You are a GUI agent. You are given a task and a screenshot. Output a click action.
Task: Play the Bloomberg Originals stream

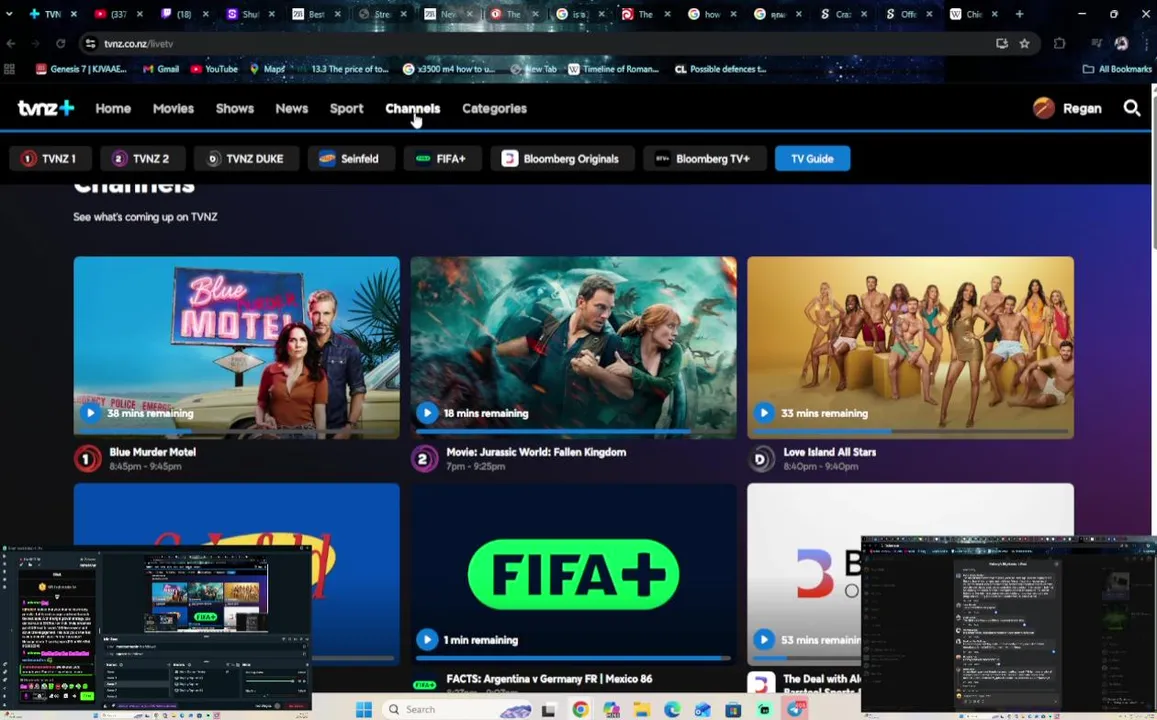pyautogui.click(x=764, y=640)
